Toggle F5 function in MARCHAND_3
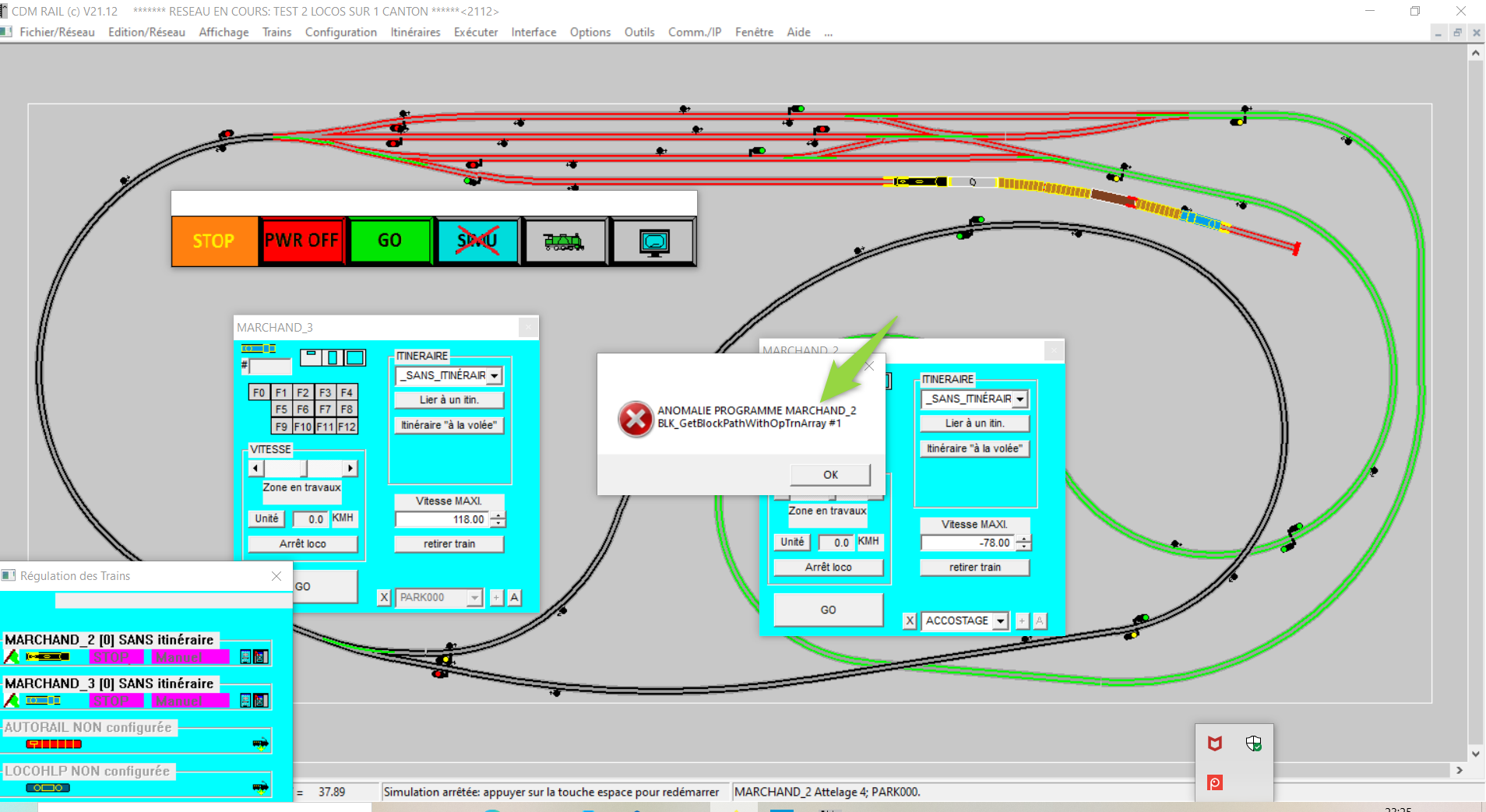The image size is (1486, 812). point(281,410)
